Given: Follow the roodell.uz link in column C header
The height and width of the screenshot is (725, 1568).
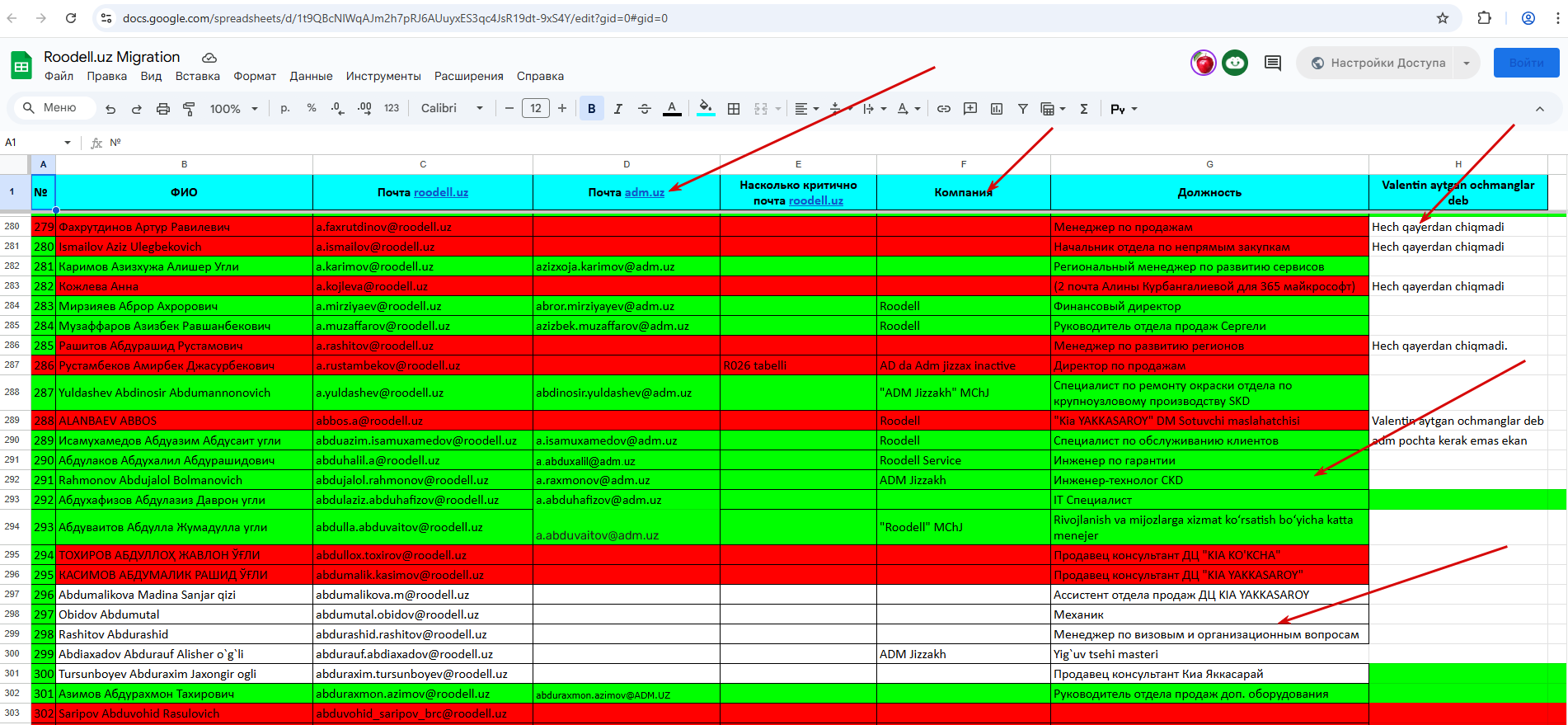Looking at the screenshot, I should tap(441, 192).
